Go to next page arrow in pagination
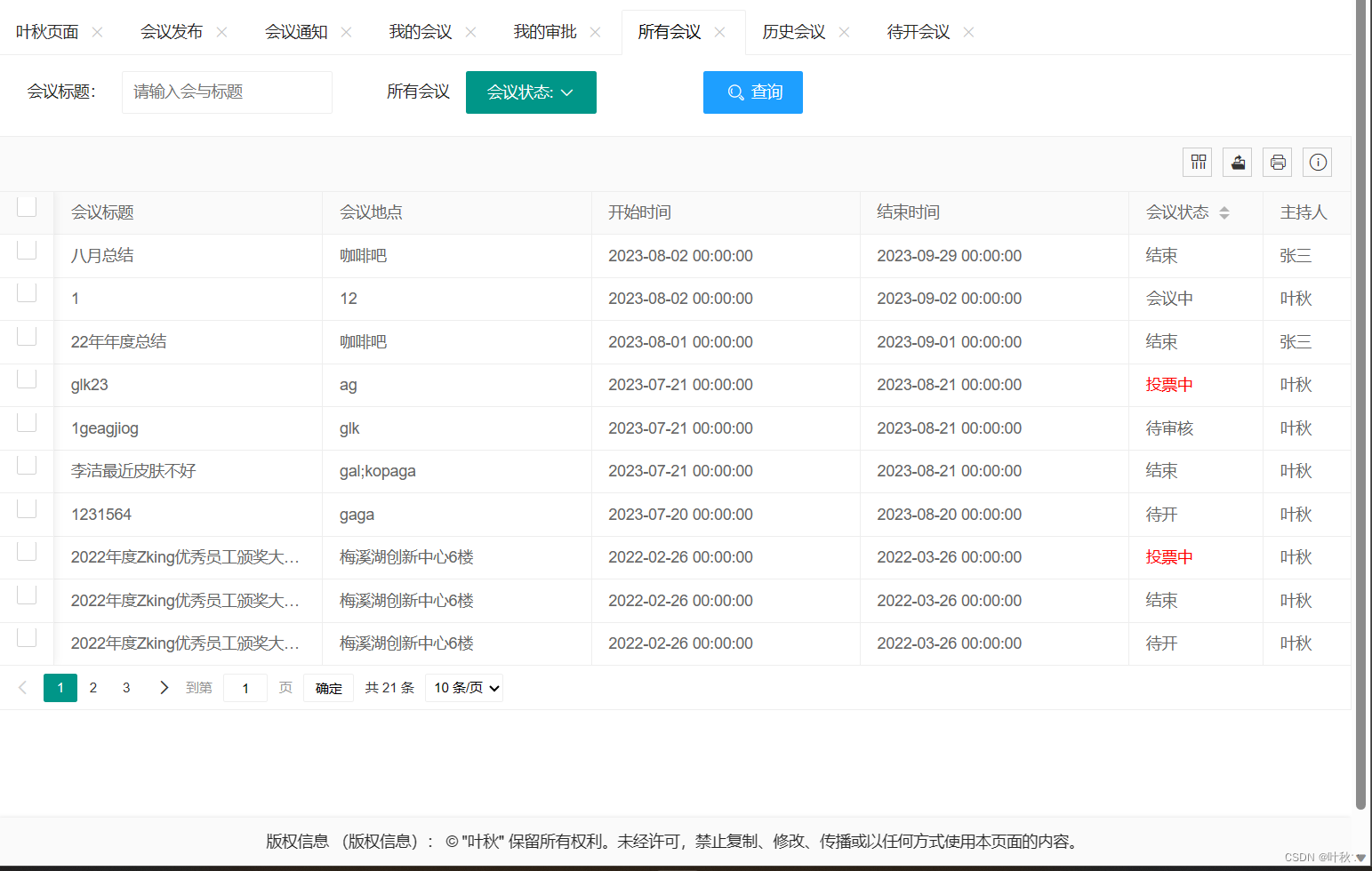The height and width of the screenshot is (871, 1372). [164, 687]
